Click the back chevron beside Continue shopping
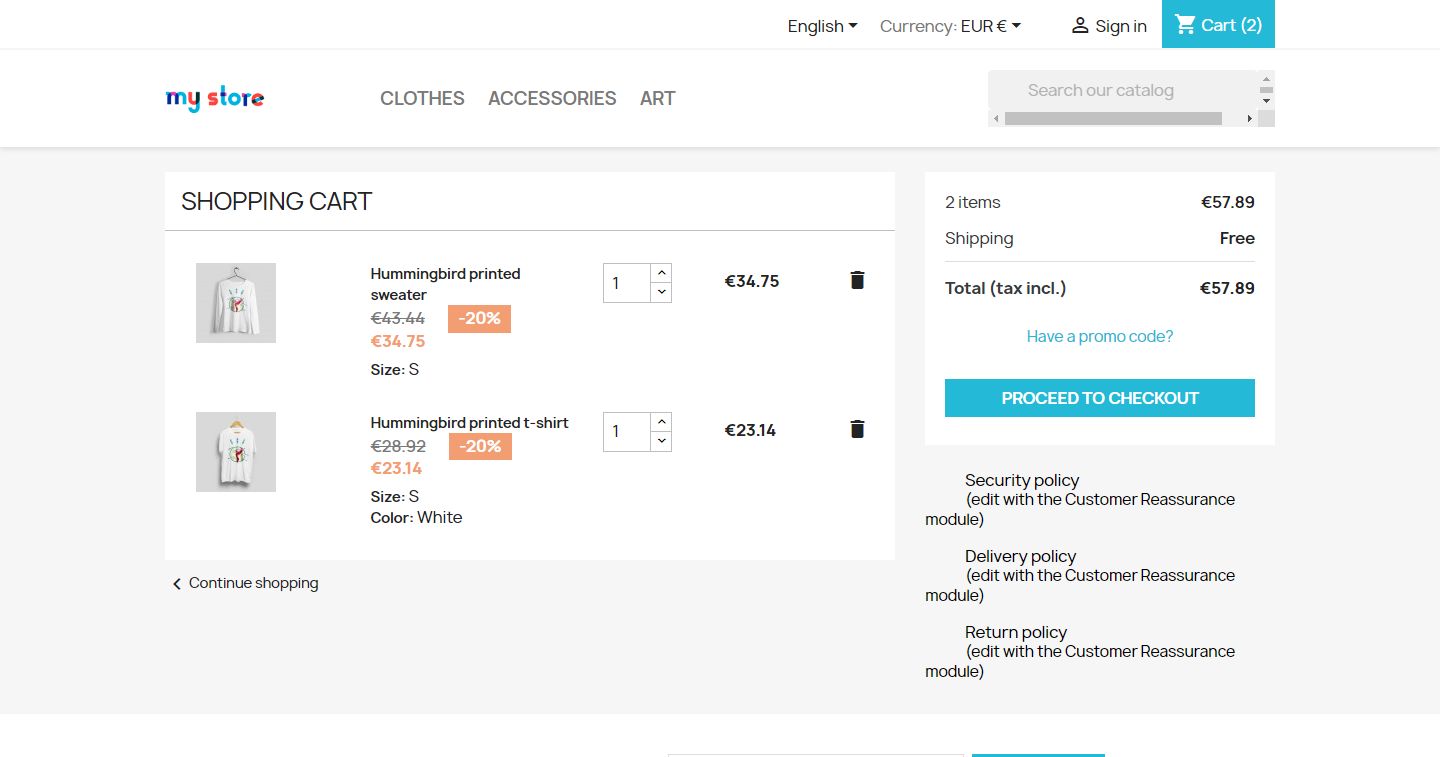This screenshot has height=757, width=1440. point(177,584)
